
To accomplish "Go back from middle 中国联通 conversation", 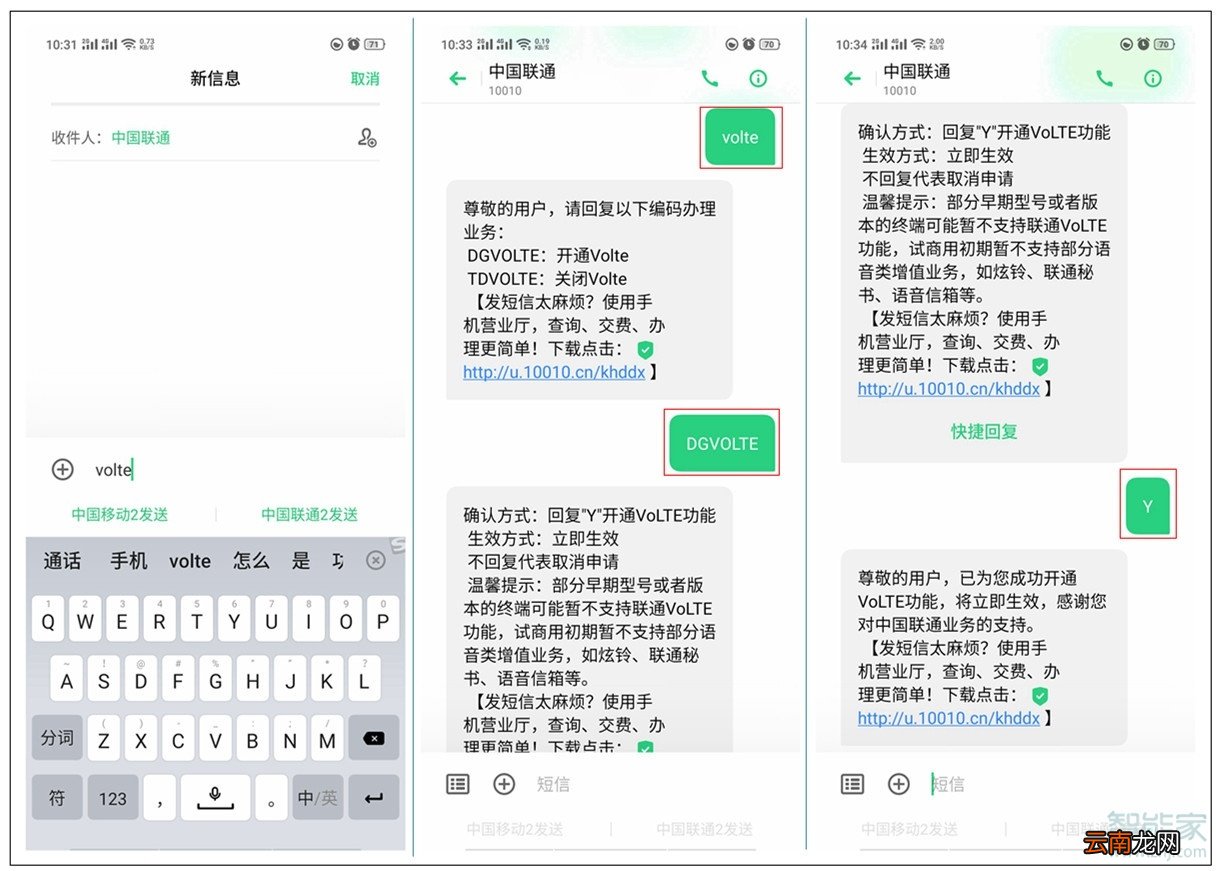I will (x=458, y=79).
